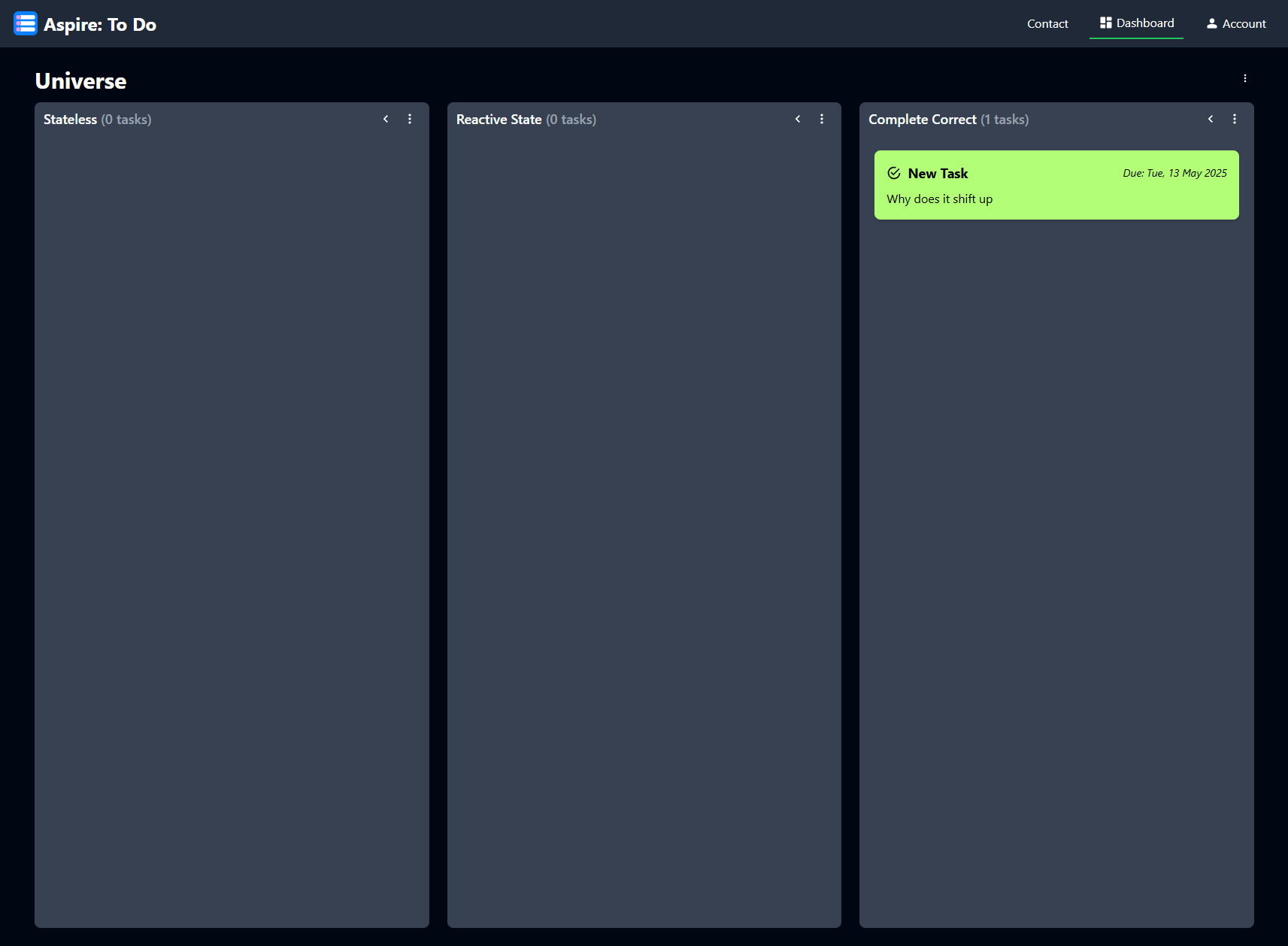Click the Aspire app logo icon
This screenshot has height=946, width=1288.
(x=25, y=23)
